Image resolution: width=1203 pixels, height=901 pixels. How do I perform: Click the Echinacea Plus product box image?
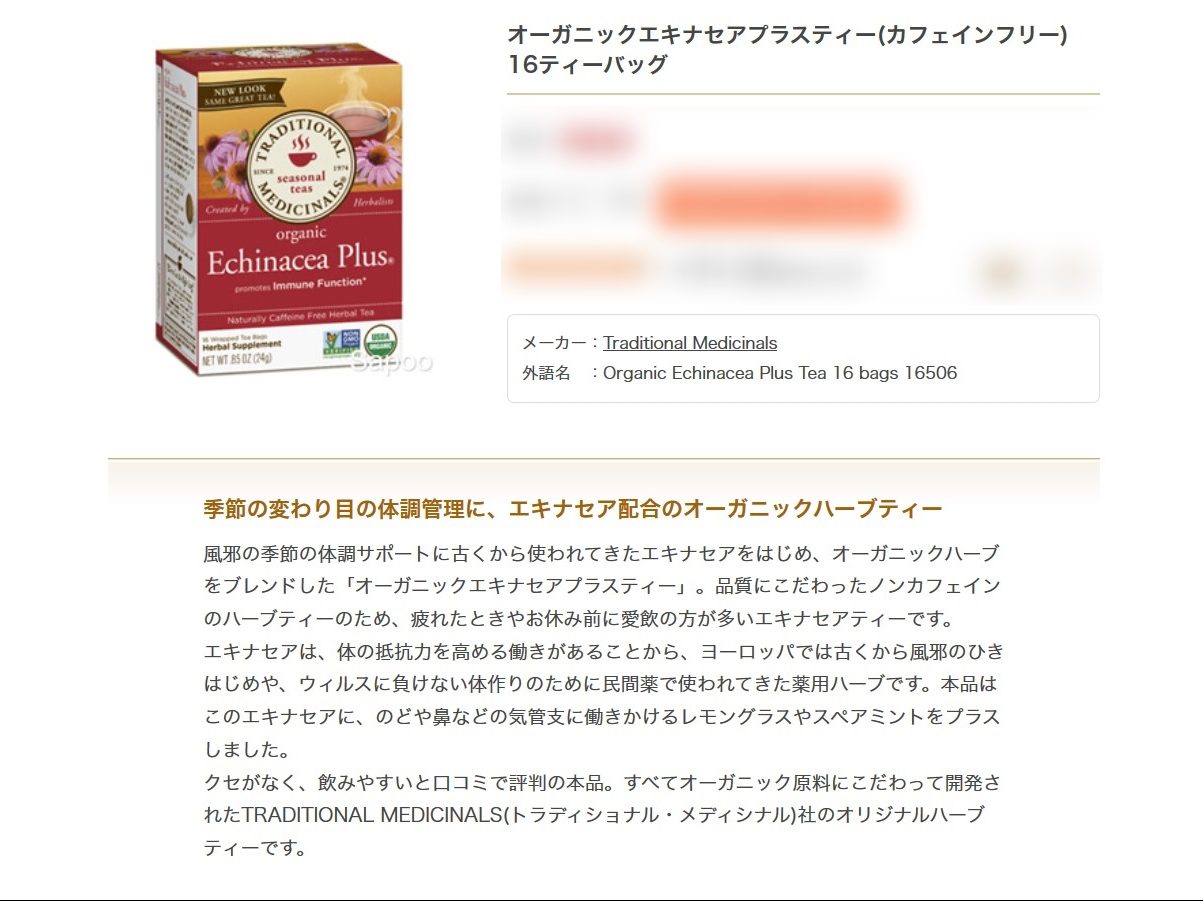tap(279, 209)
